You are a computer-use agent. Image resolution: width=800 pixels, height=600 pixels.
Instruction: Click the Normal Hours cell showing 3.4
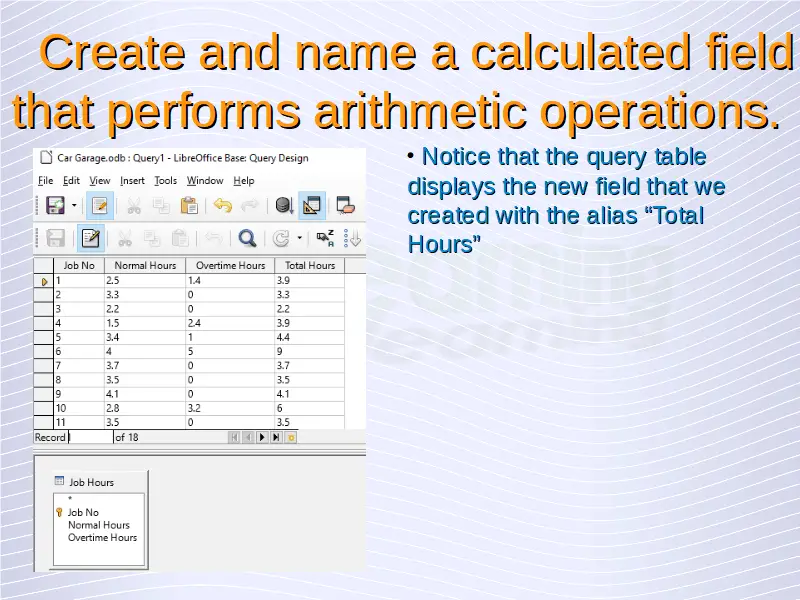(145, 337)
